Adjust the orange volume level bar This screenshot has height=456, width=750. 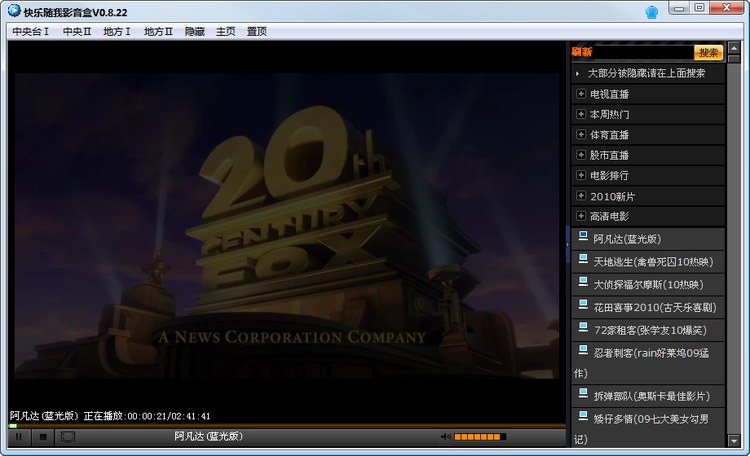click(x=479, y=436)
